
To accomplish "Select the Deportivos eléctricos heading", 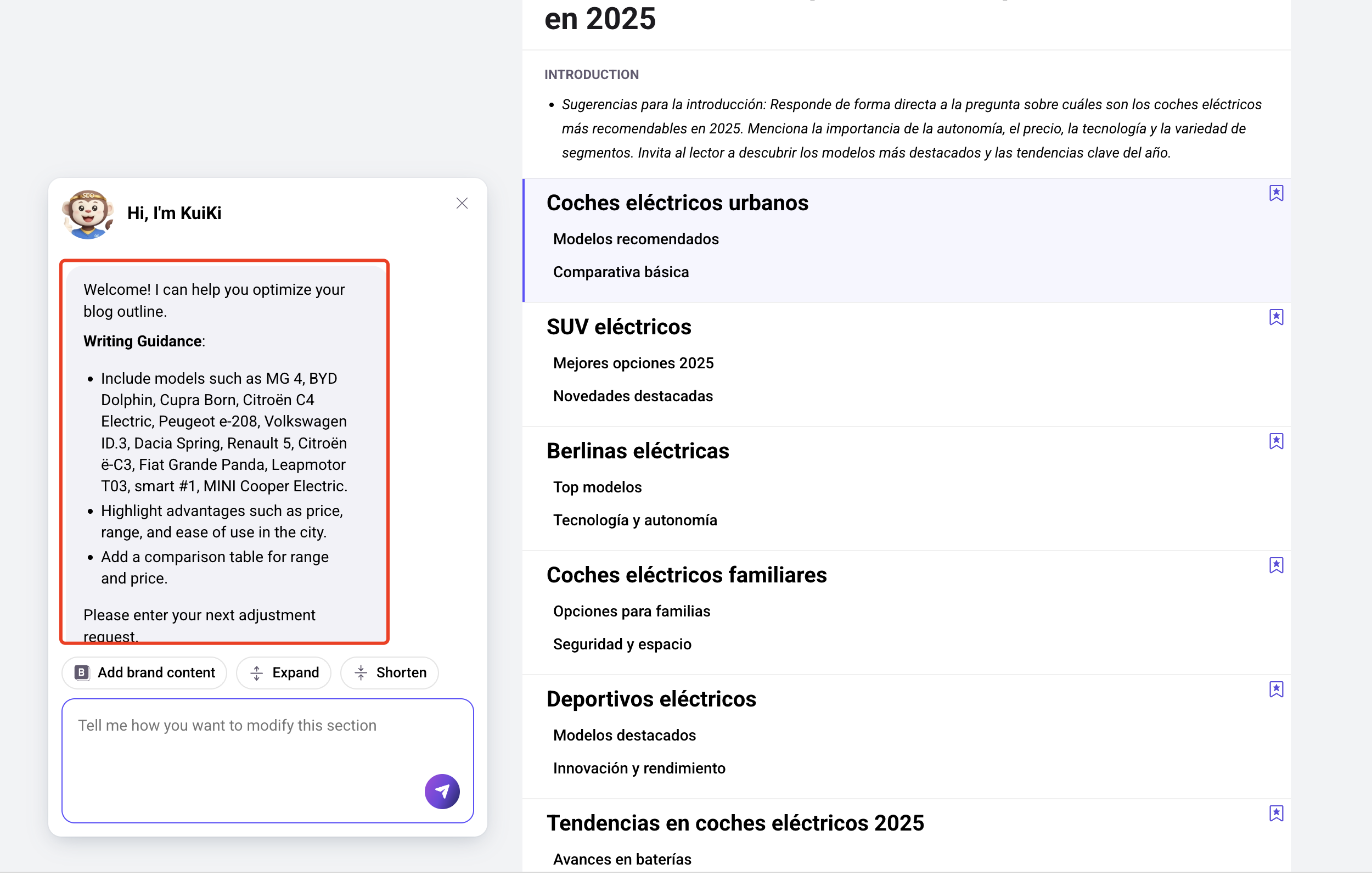I will pyautogui.click(x=651, y=700).
